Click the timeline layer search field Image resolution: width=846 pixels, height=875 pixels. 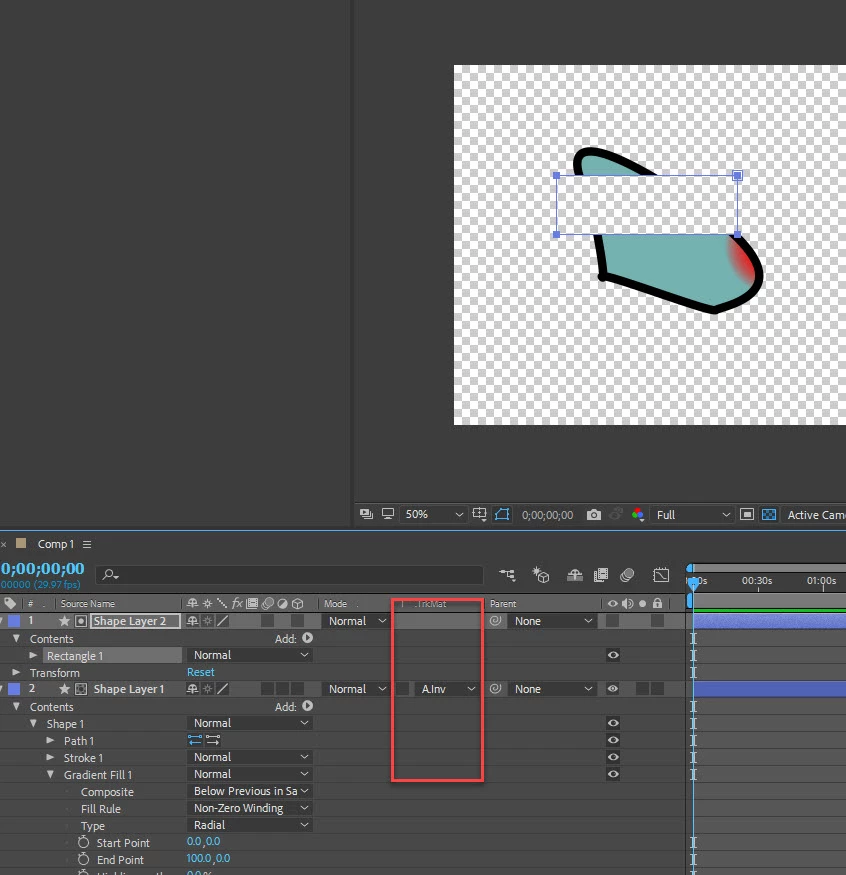(289, 574)
